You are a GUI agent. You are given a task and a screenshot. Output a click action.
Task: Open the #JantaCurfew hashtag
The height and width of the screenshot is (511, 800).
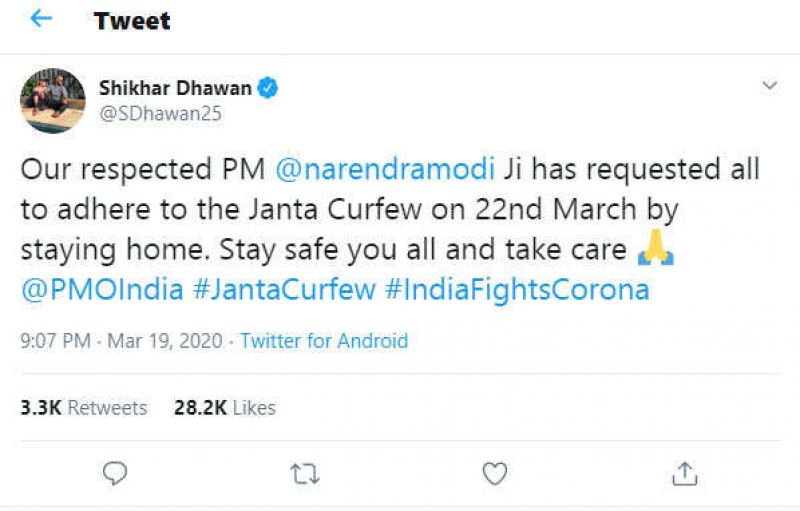(284, 290)
